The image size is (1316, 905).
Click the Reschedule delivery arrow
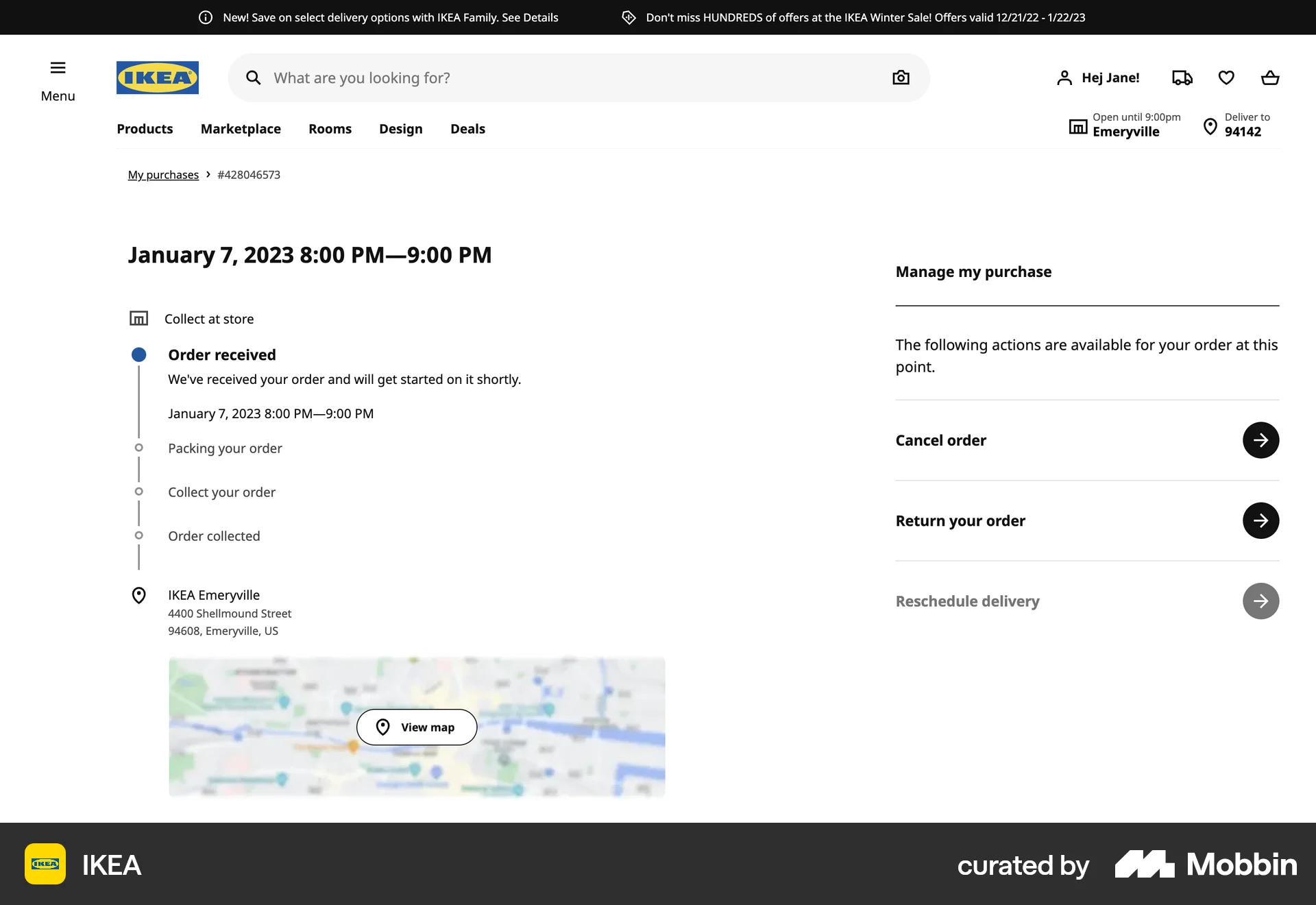(1260, 601)
